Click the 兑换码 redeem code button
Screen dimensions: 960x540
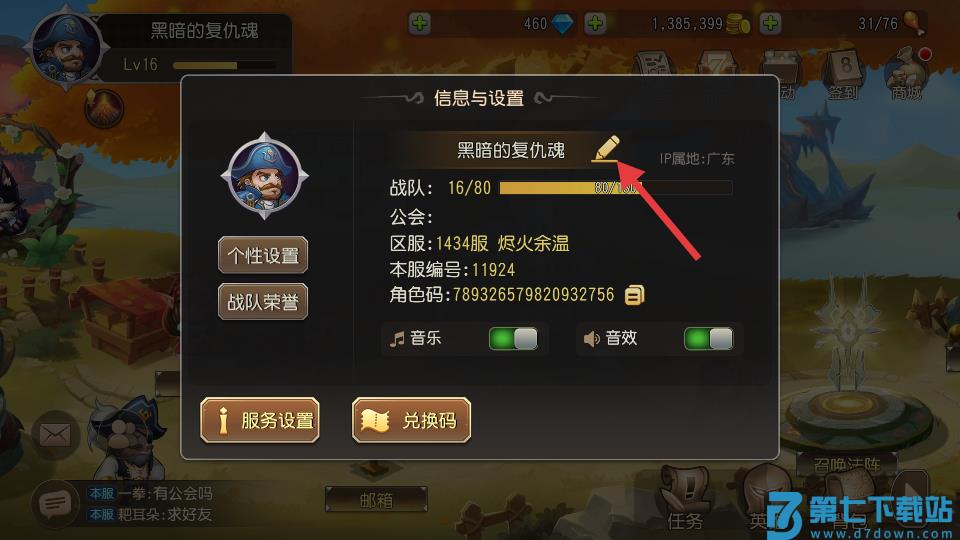(x=411, y=420)
